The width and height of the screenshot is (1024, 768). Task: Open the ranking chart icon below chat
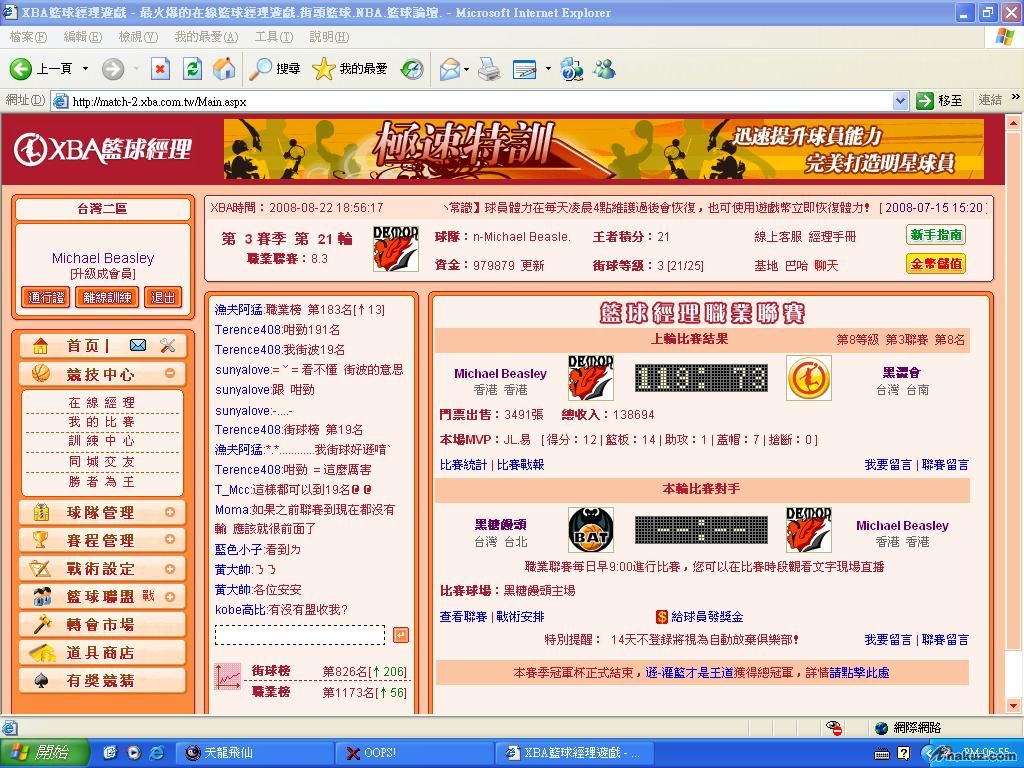[x=227, y=677]
